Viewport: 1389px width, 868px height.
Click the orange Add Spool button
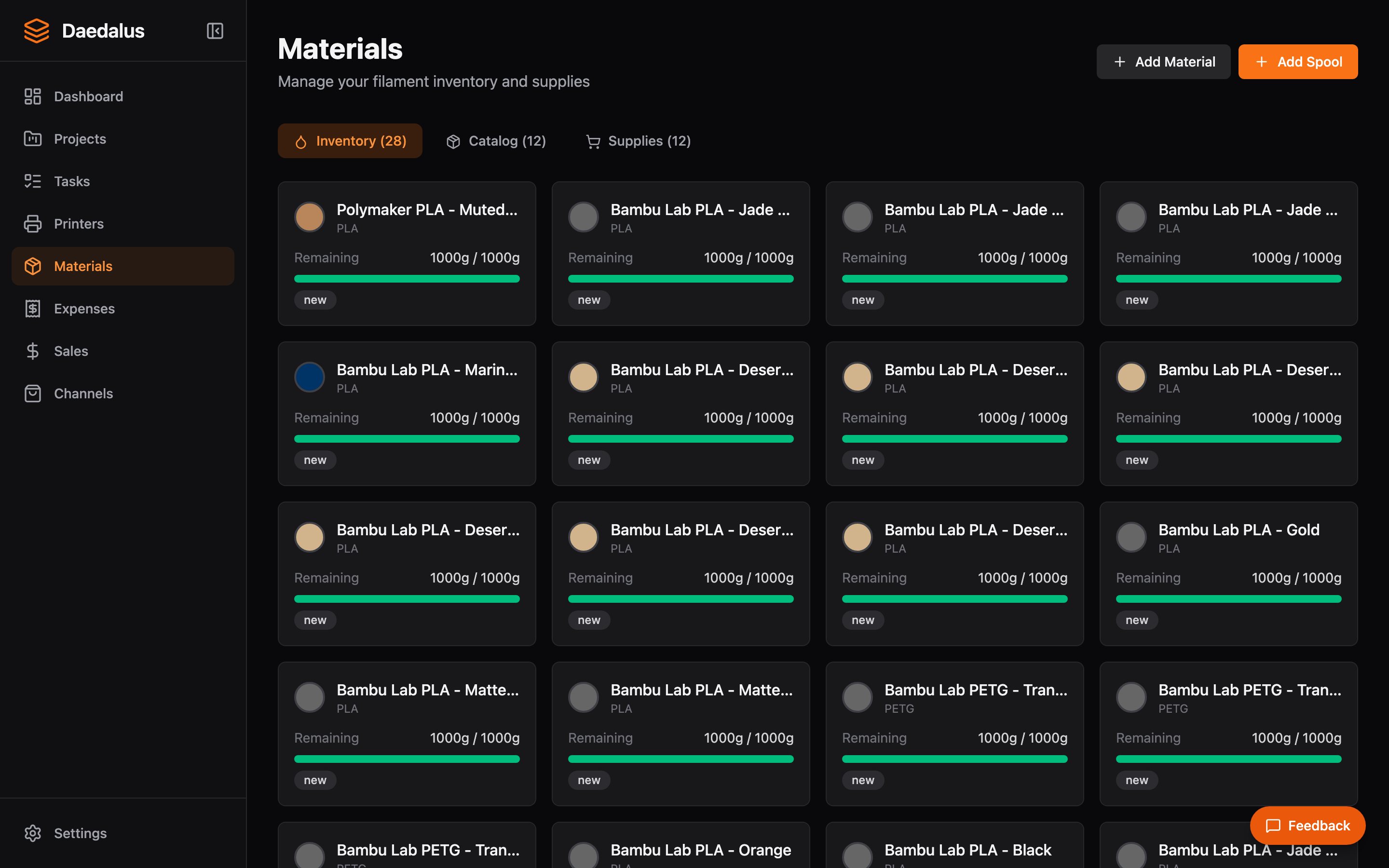tap(1298, 61)
